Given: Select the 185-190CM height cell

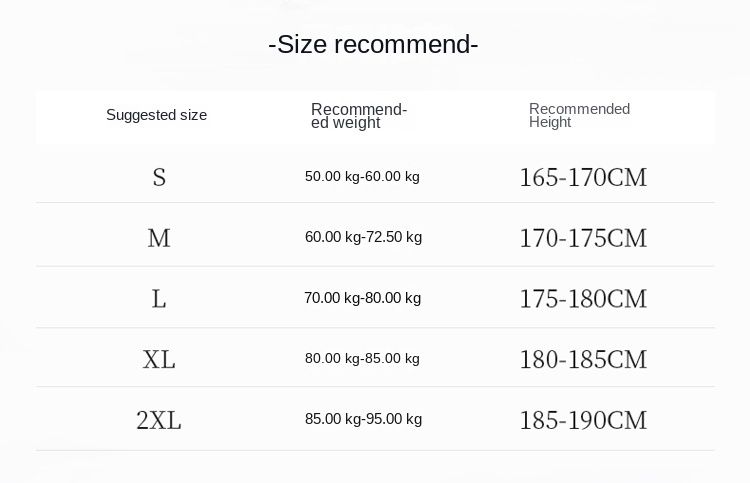Looking at the screenshot, I should (x=583, y=420).
